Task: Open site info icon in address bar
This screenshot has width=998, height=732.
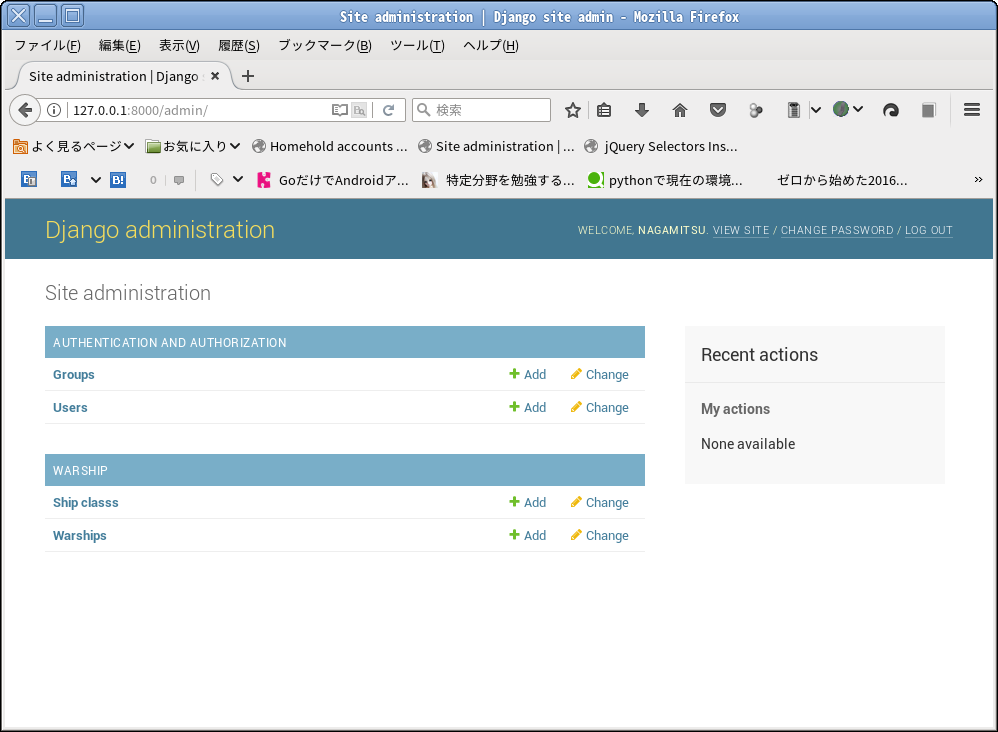Action: [x=55, y=110]
